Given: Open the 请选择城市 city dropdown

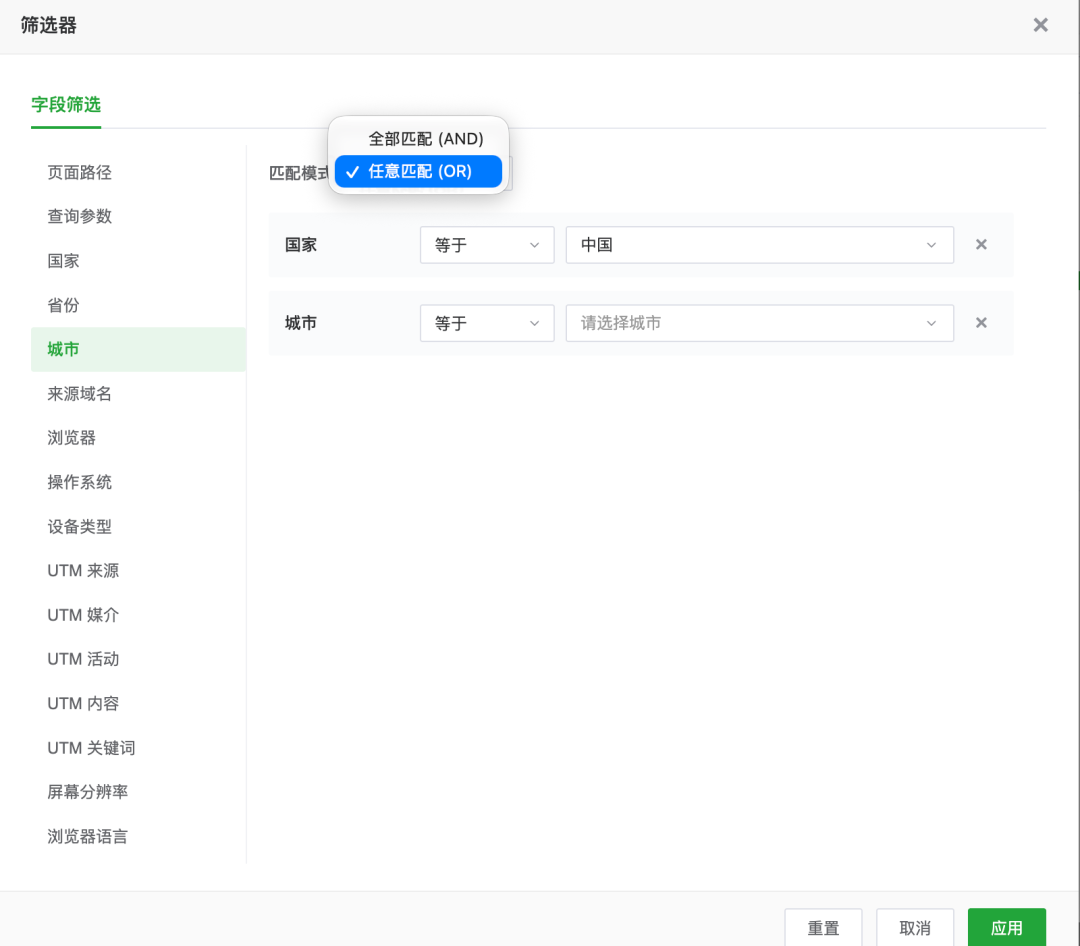Looking at the screenshot, I should click(760, 323).
